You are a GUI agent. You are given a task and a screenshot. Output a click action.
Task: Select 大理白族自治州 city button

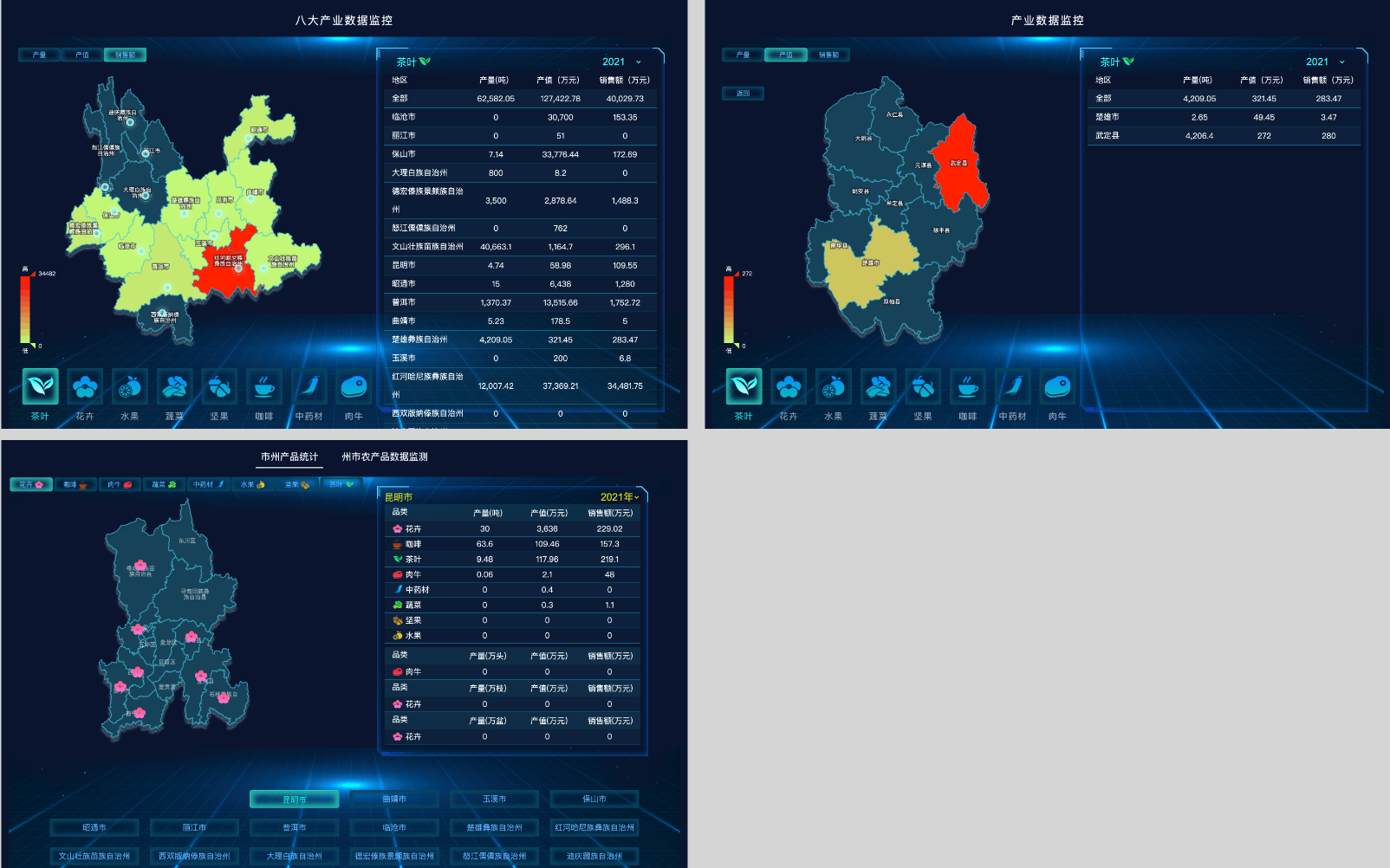[x=295, y=856]
